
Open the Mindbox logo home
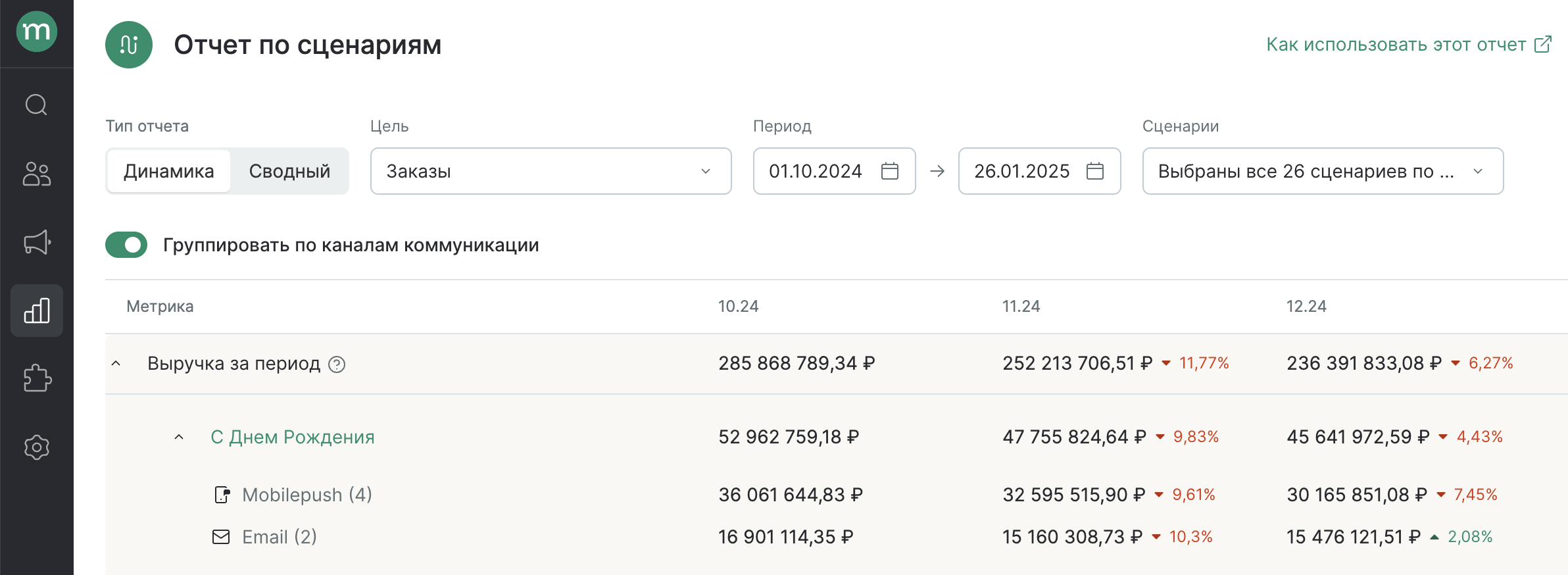(x=37, y=31)
